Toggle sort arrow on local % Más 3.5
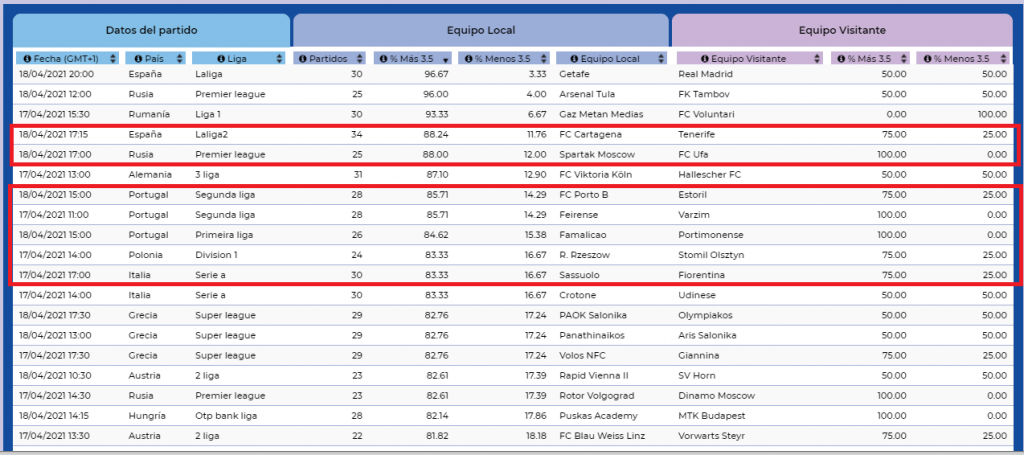 [x=444, y=59]
